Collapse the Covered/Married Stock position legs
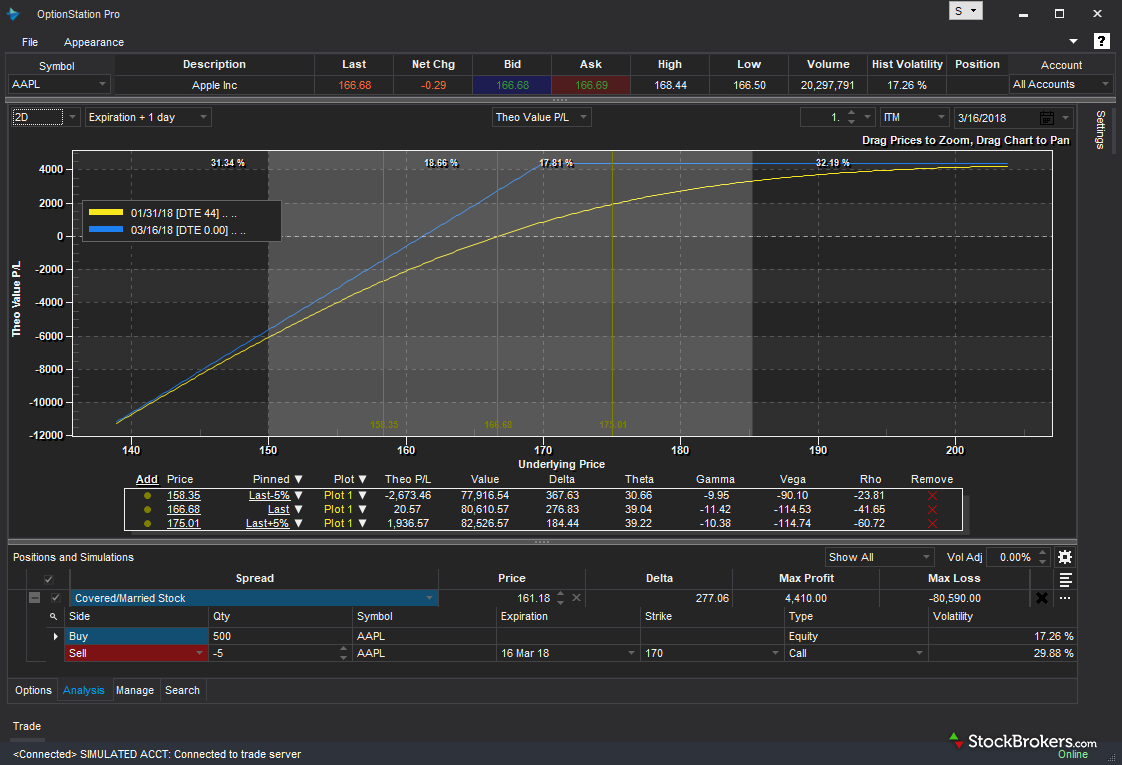Viewport: 1122px width, 765px height. [x=35, y=598]
